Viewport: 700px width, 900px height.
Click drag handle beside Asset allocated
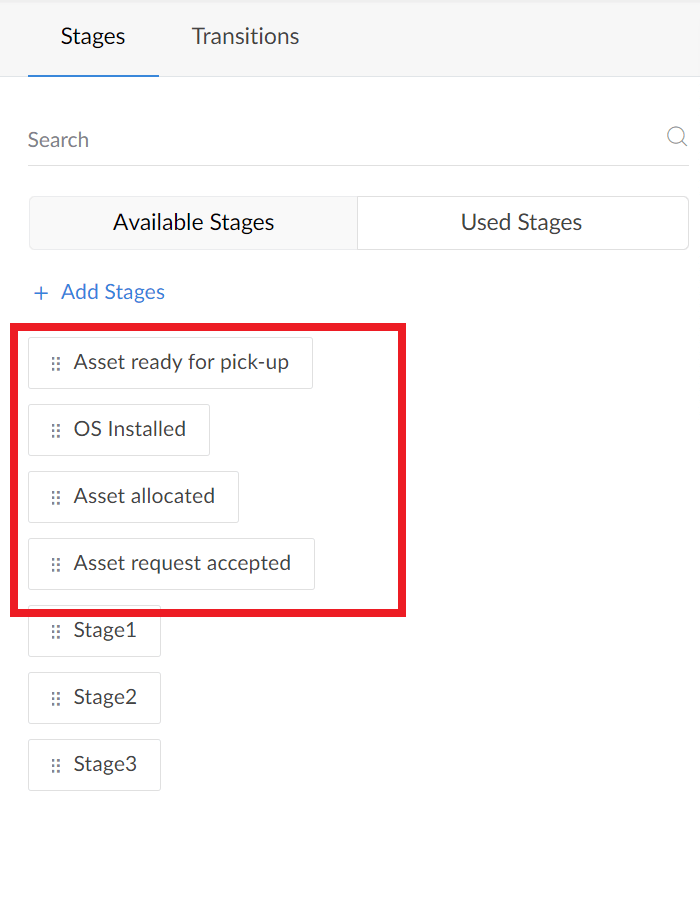56,498
